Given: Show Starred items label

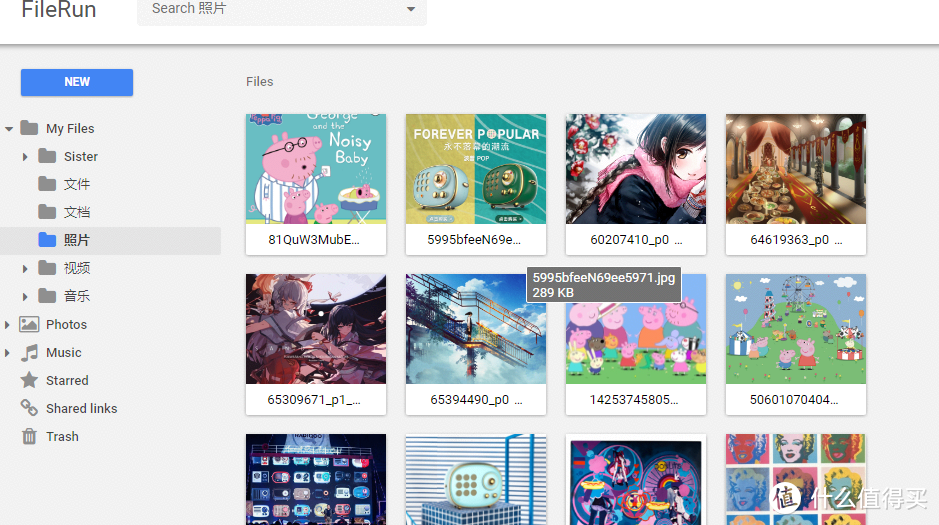Looking at the screenshot, I should (x=67, y=381).
